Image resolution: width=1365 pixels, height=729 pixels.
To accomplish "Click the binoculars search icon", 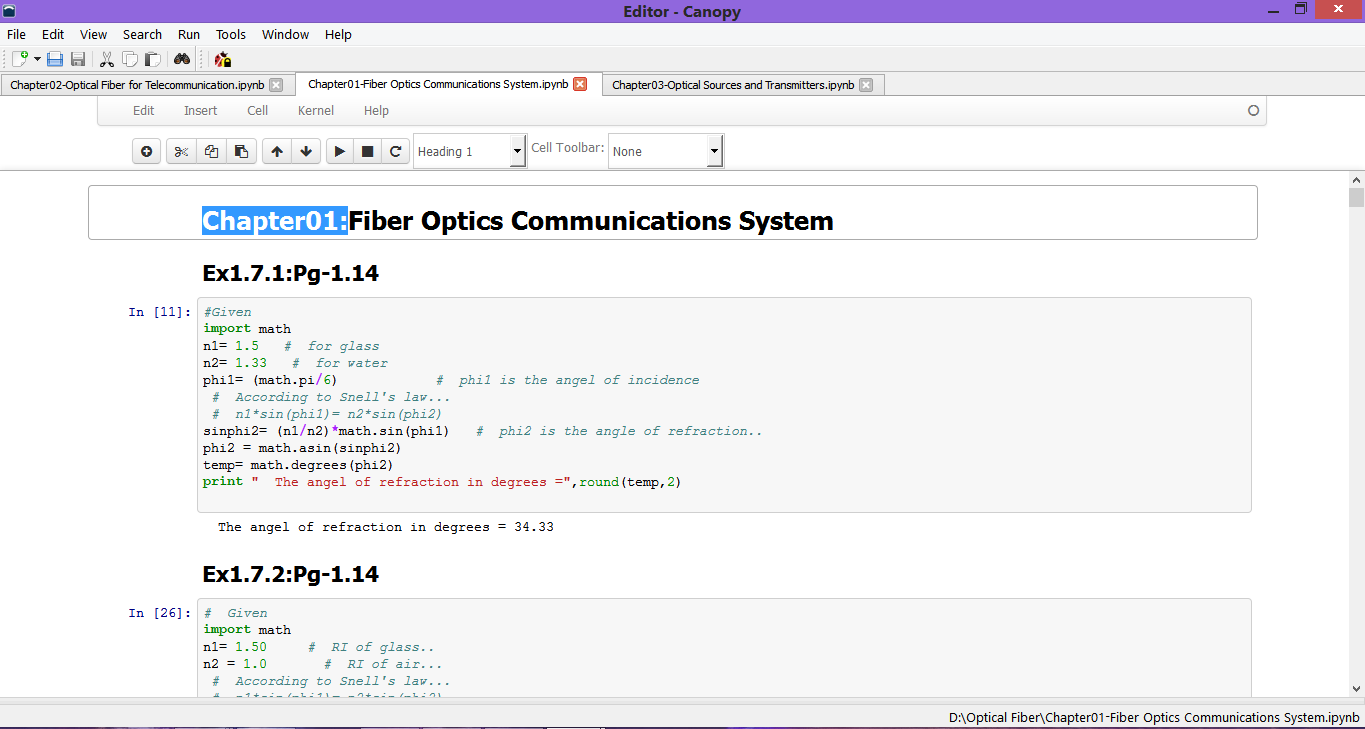I will [182, 60].
